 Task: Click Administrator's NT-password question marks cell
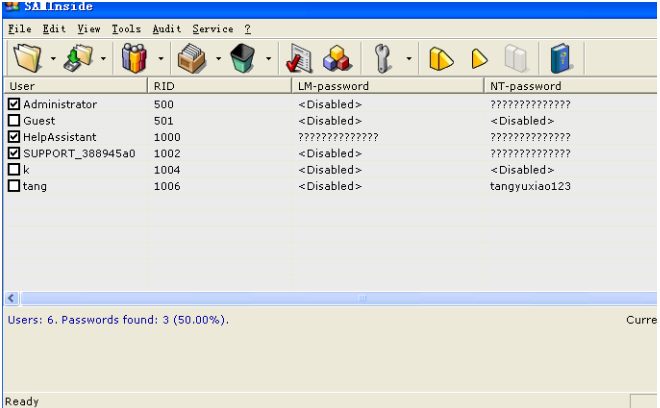click(x=530, y=104)
